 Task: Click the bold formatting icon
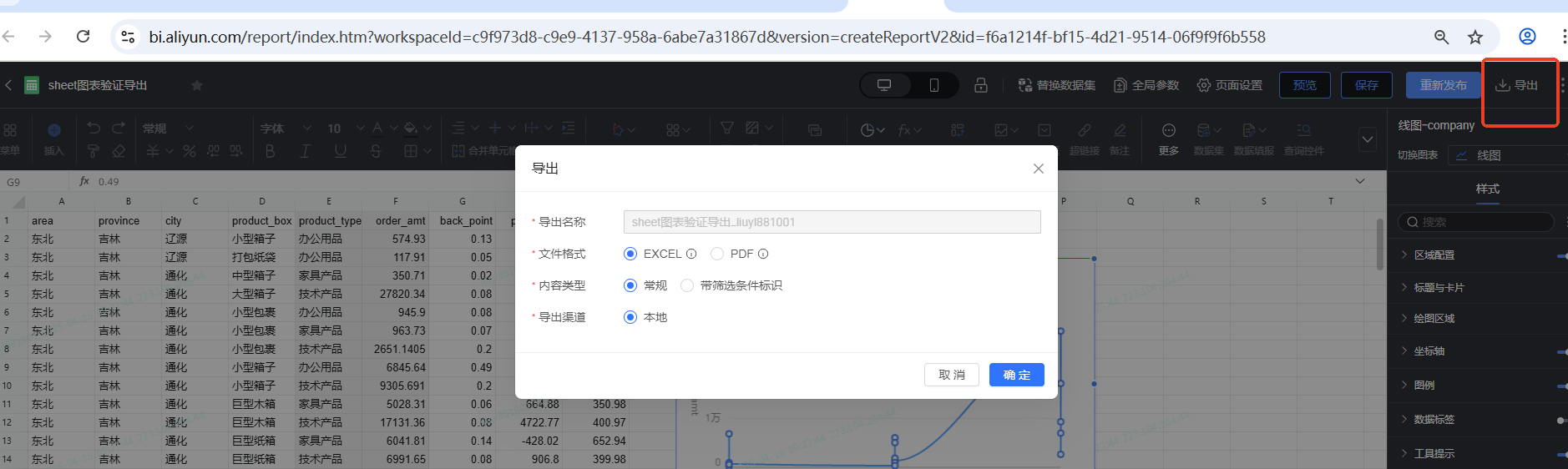pyautogui.click(x=270, y=151)
